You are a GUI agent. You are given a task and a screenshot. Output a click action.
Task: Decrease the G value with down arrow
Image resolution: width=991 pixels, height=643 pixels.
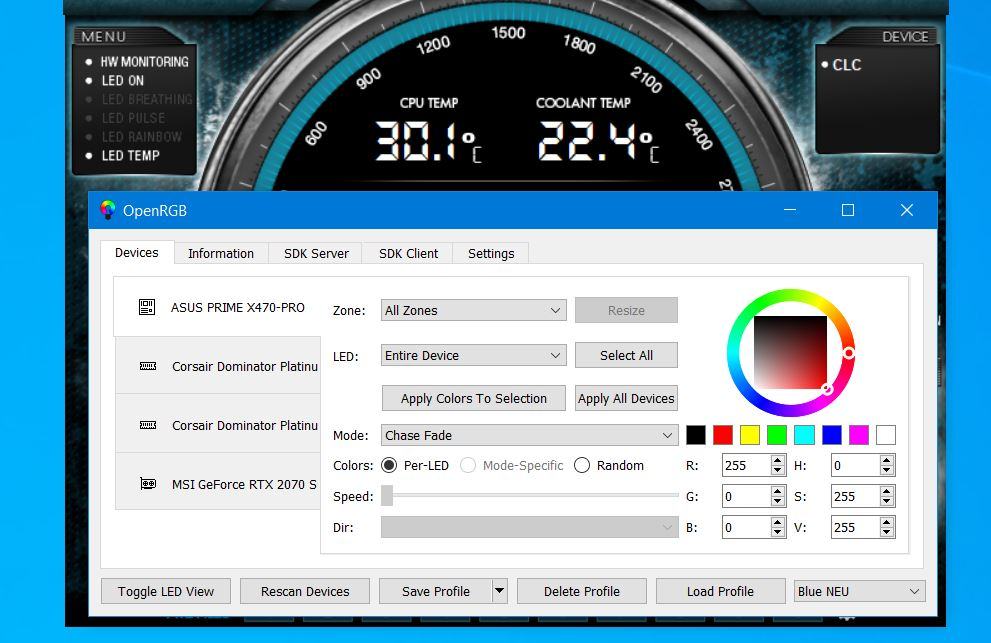[x=778, y=502]
